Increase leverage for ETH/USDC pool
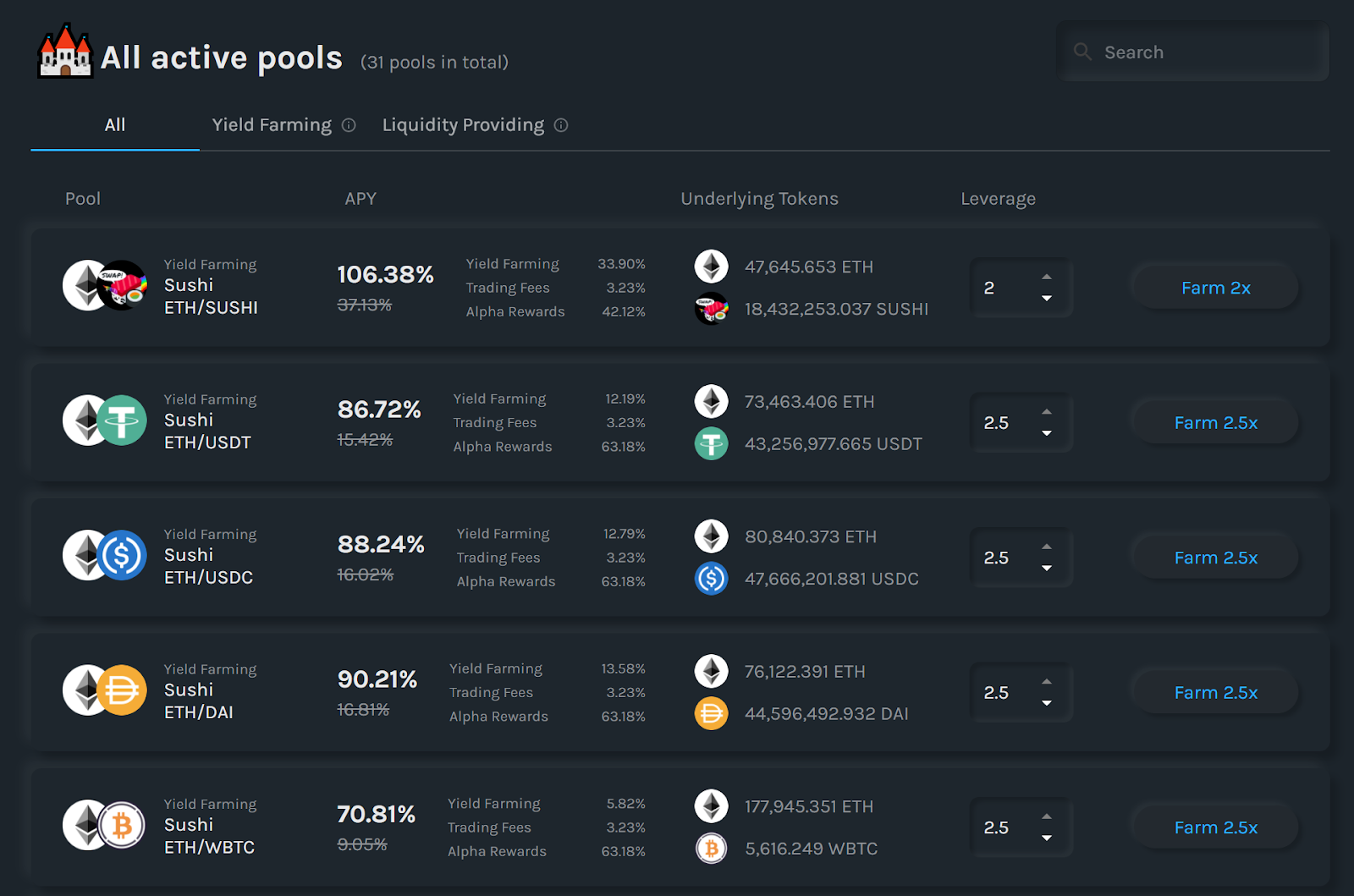Image resolution: width=1354 pixels, height=896 pixels. click(x=1047, y=547)
